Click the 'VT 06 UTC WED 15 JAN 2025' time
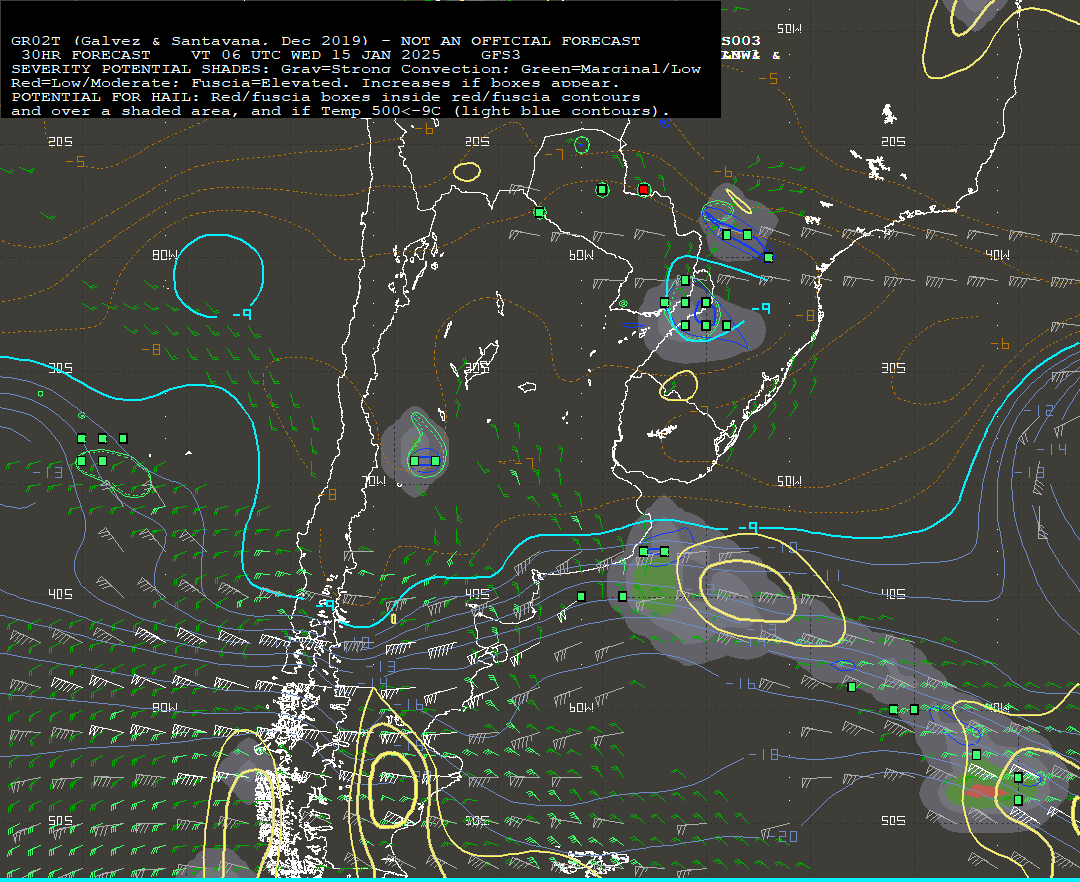 click(315, 55)
